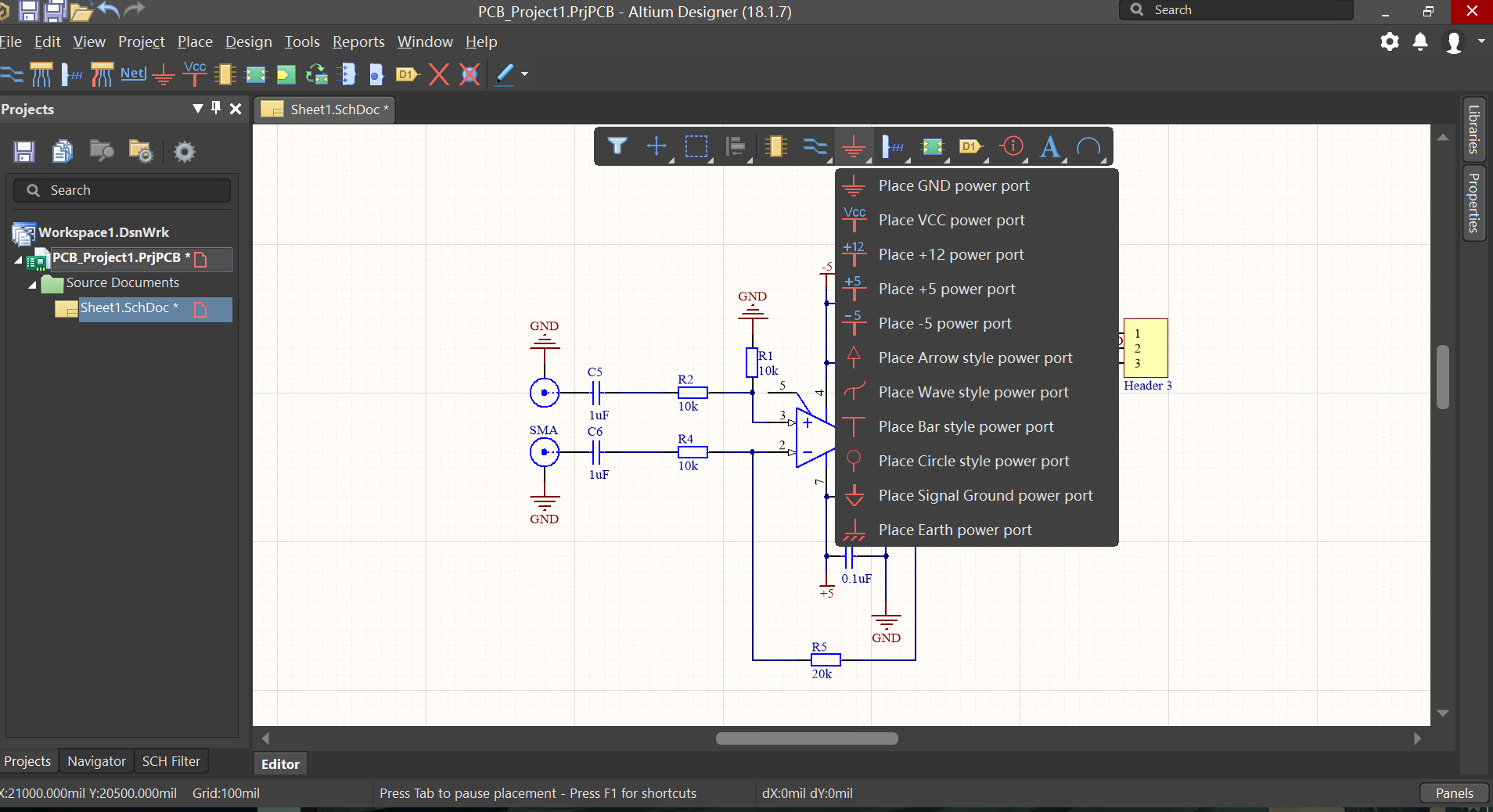The image size is (1493, 812).
Task: Click the Place Bus tool in main toolbar
Action: tap(41, 74)
